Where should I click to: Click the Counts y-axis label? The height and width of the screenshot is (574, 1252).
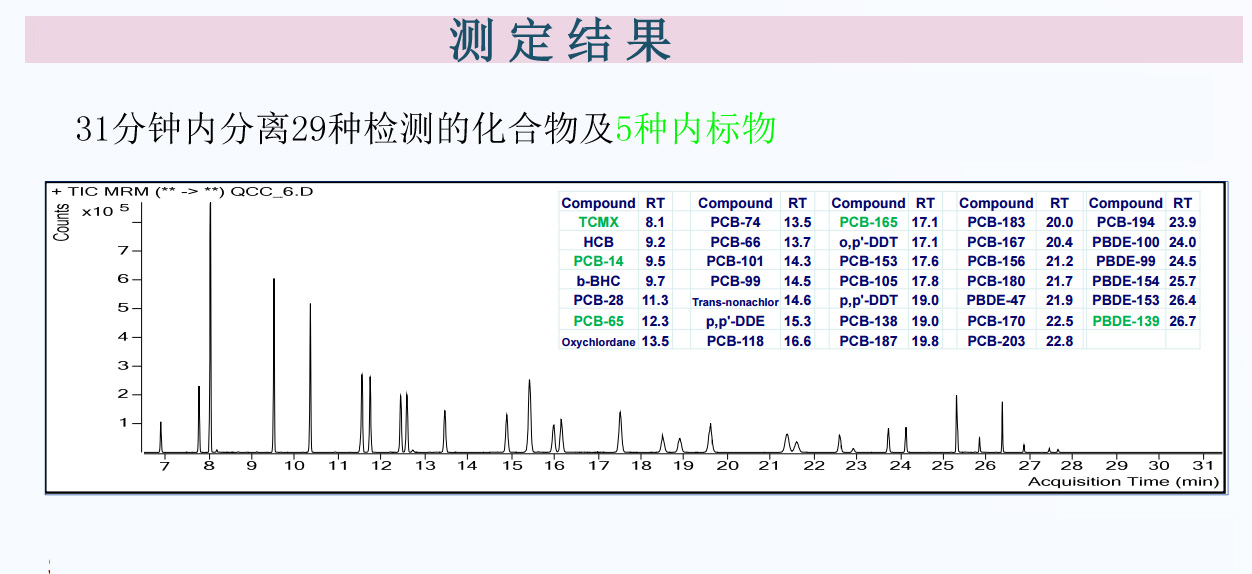[62, 222]
